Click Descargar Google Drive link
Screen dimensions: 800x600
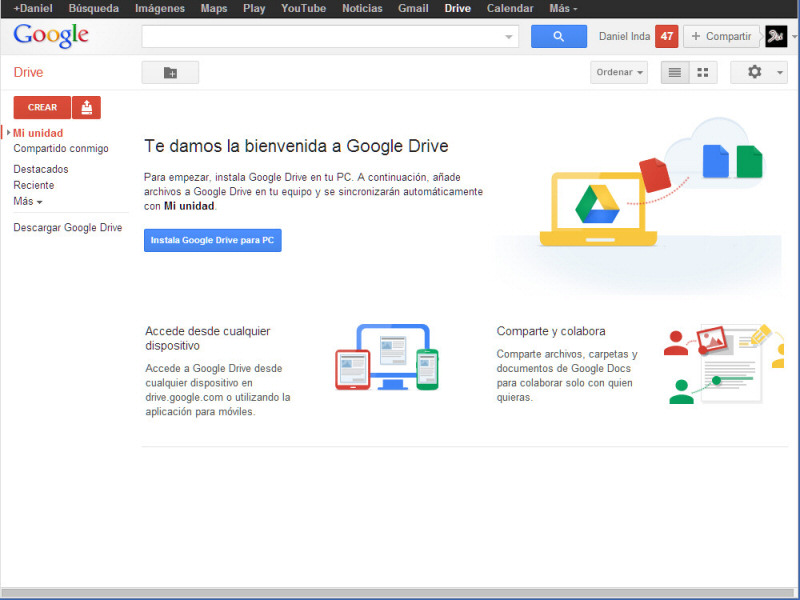pyautogui.click(x=68, y=228)
